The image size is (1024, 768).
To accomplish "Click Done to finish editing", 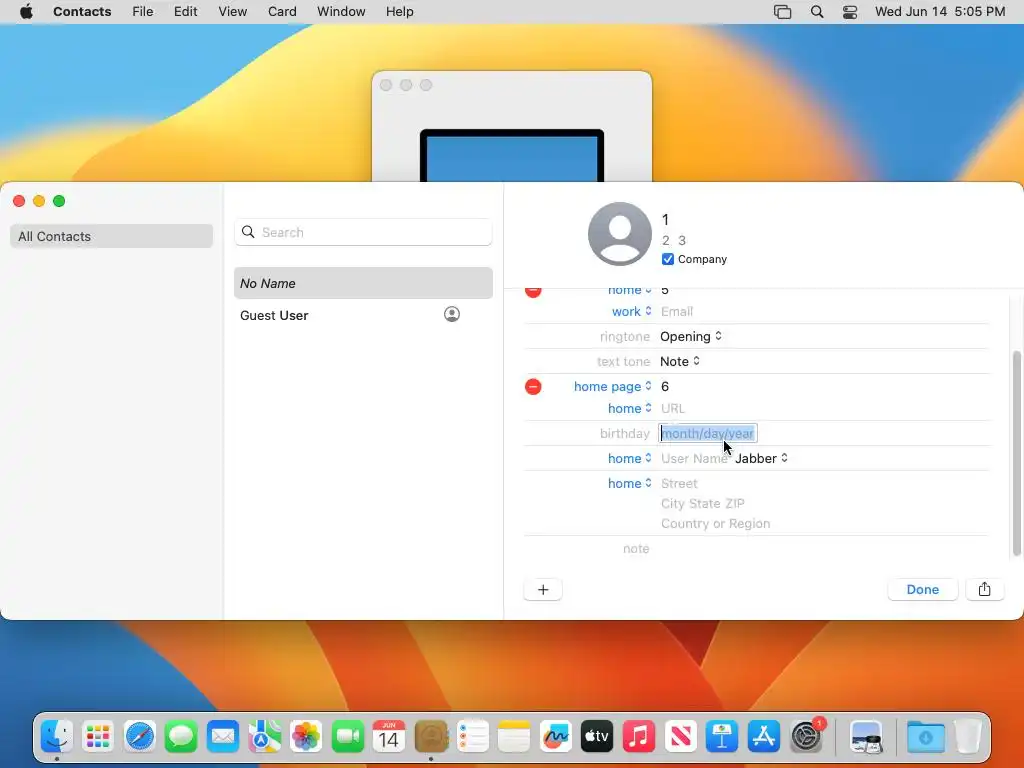I will (x=922, y=590).
